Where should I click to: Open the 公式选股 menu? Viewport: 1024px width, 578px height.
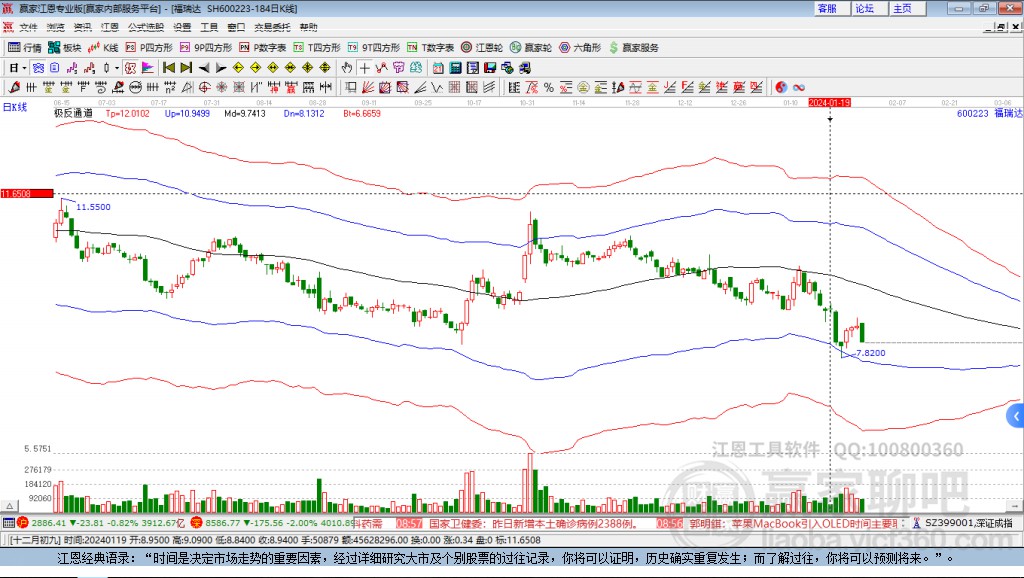tap(144, 27)
